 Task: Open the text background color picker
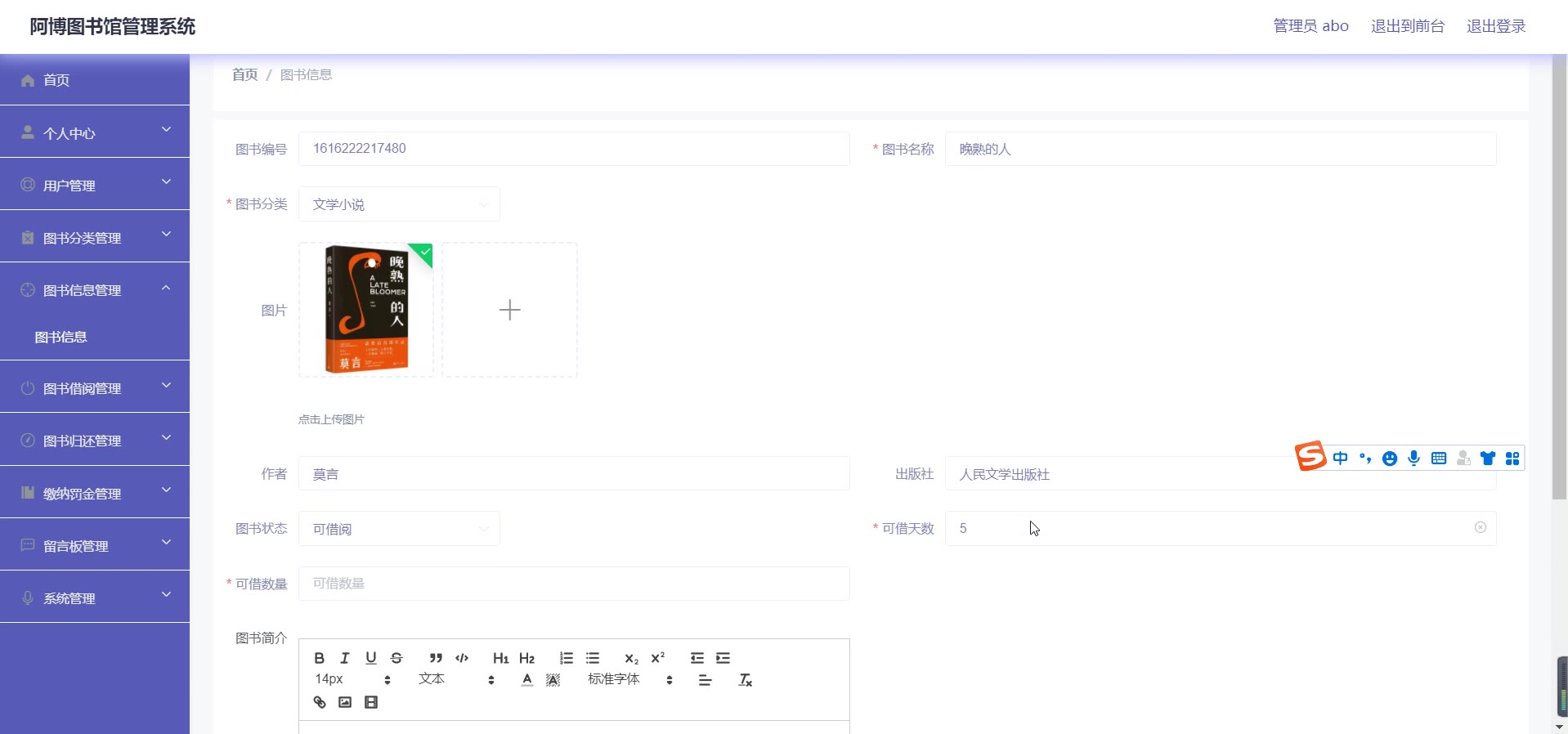[553, 680]
